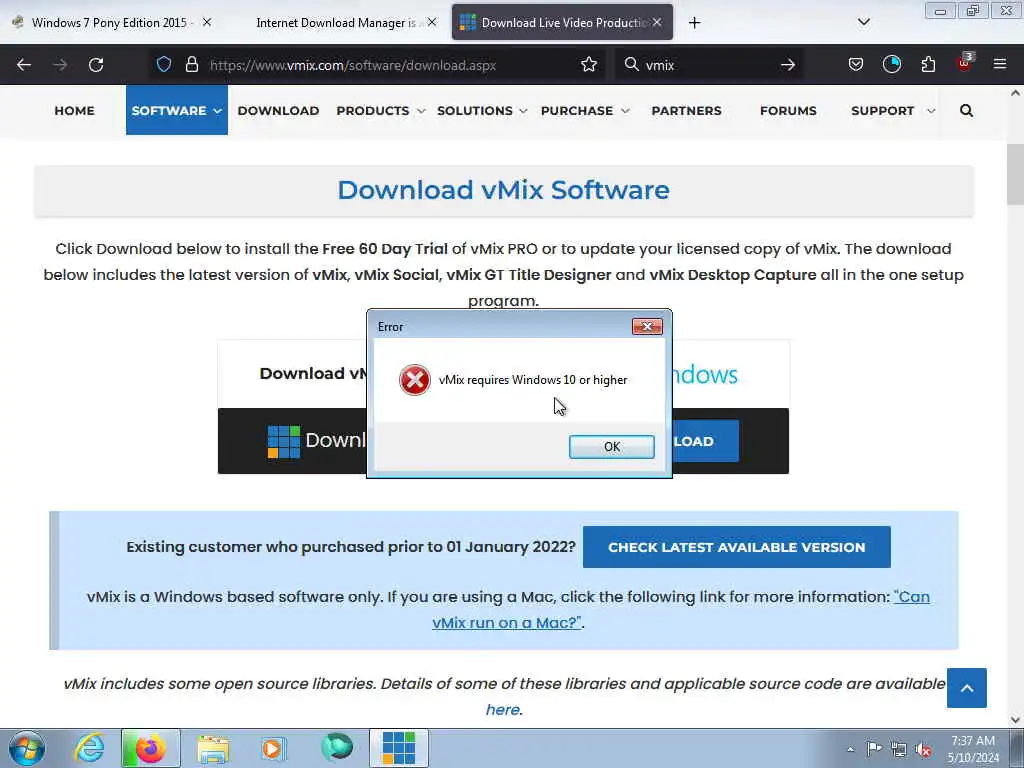The height and width of the screenshot is (768, 1024).
Task: Go to the PARTNERS page
Action: point(686,110)
